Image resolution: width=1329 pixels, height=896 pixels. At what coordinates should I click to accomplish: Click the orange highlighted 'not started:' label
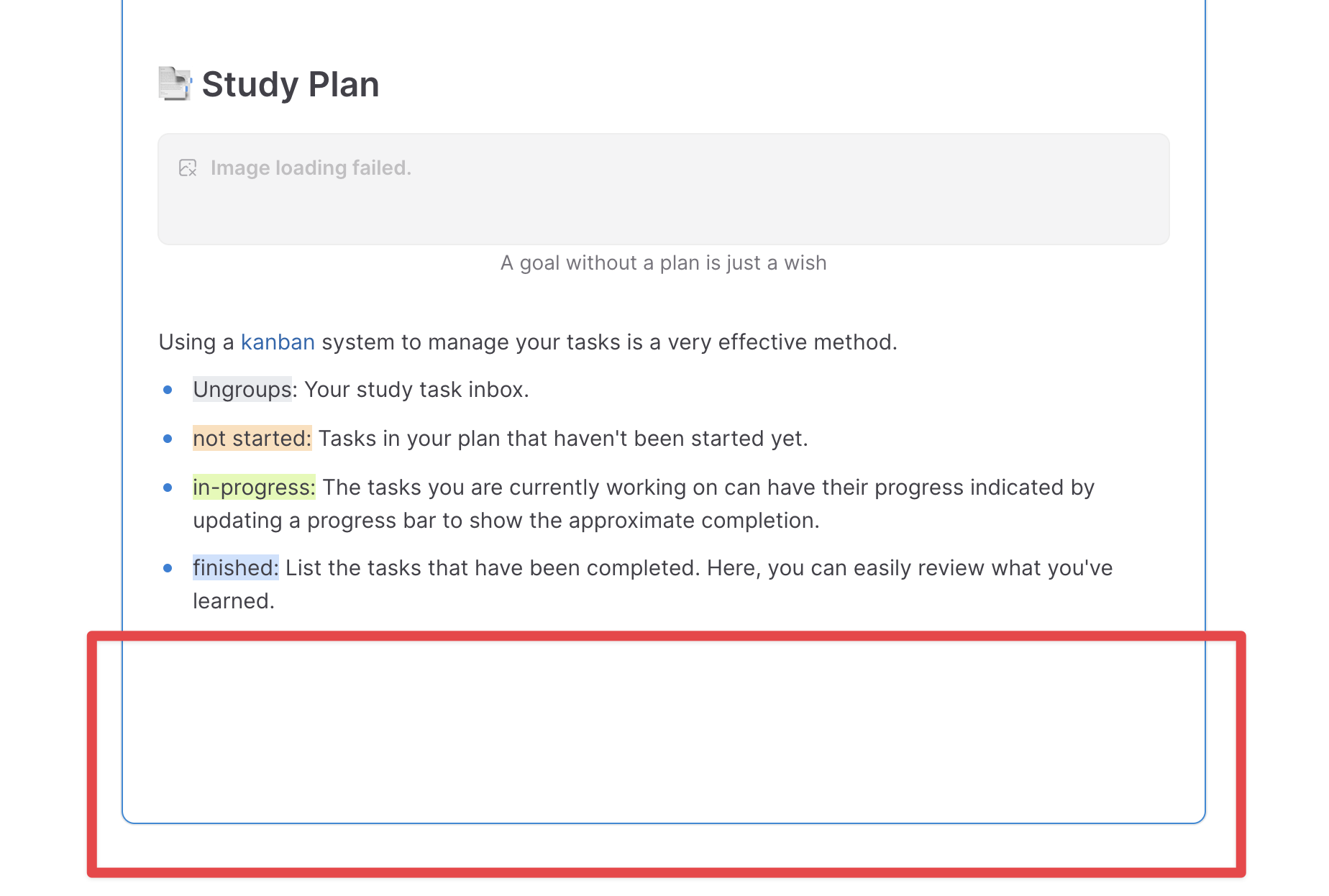click(252, 439)
